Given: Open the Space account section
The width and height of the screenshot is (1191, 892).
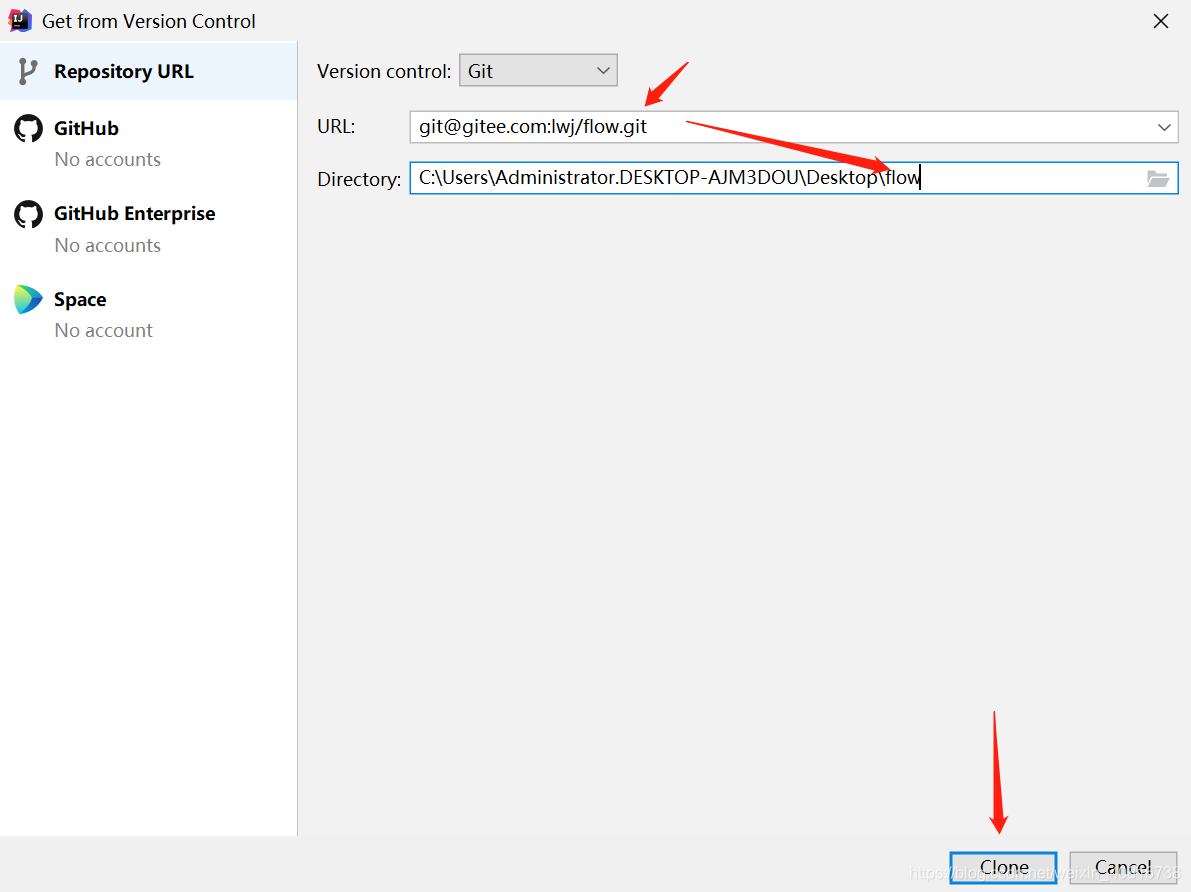Looking at the screenshot, I should (x=148, y=314).
